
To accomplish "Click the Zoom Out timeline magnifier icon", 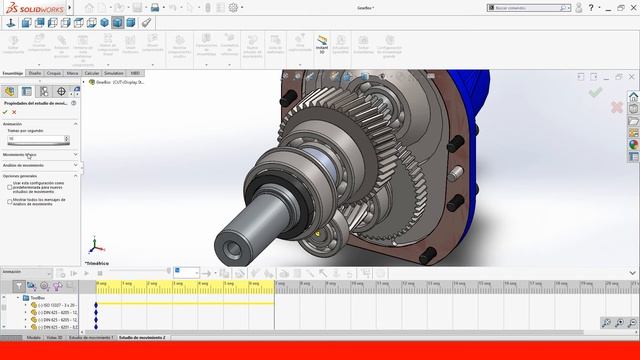I will [632, 323].
